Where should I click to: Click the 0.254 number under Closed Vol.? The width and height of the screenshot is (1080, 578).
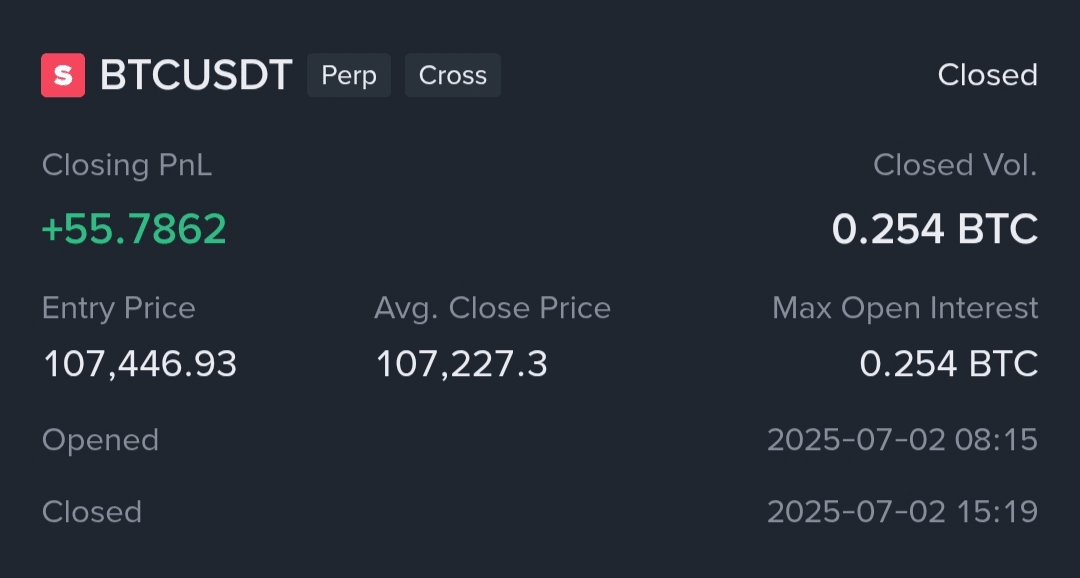888,230
